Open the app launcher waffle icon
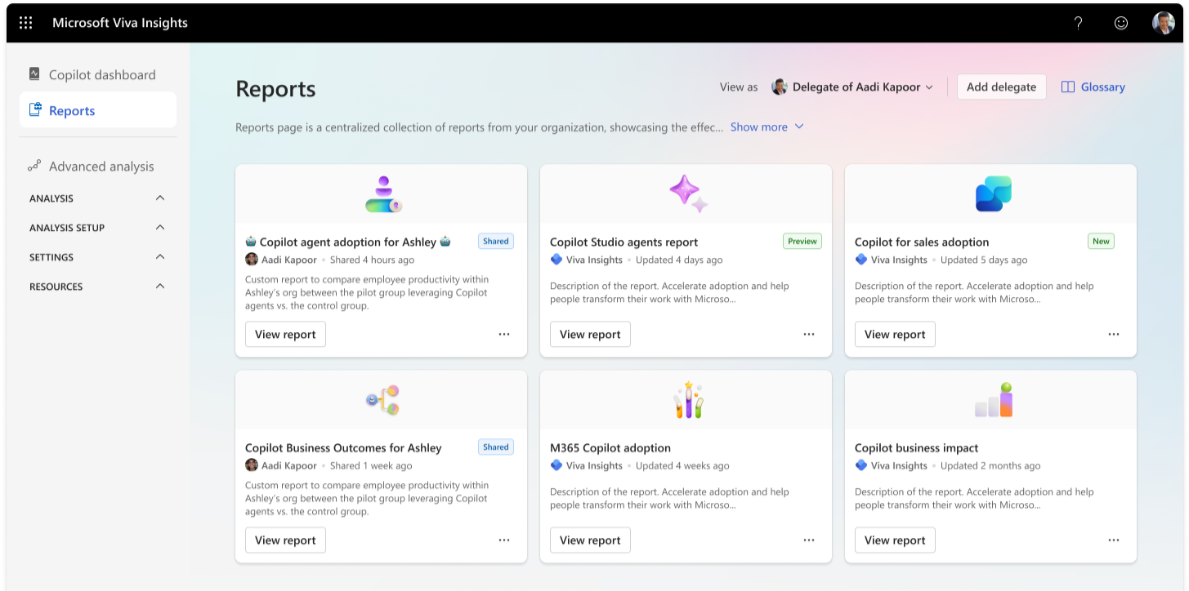The height and width of the screenshot is (591, 1189). click(x=26, y=23)
